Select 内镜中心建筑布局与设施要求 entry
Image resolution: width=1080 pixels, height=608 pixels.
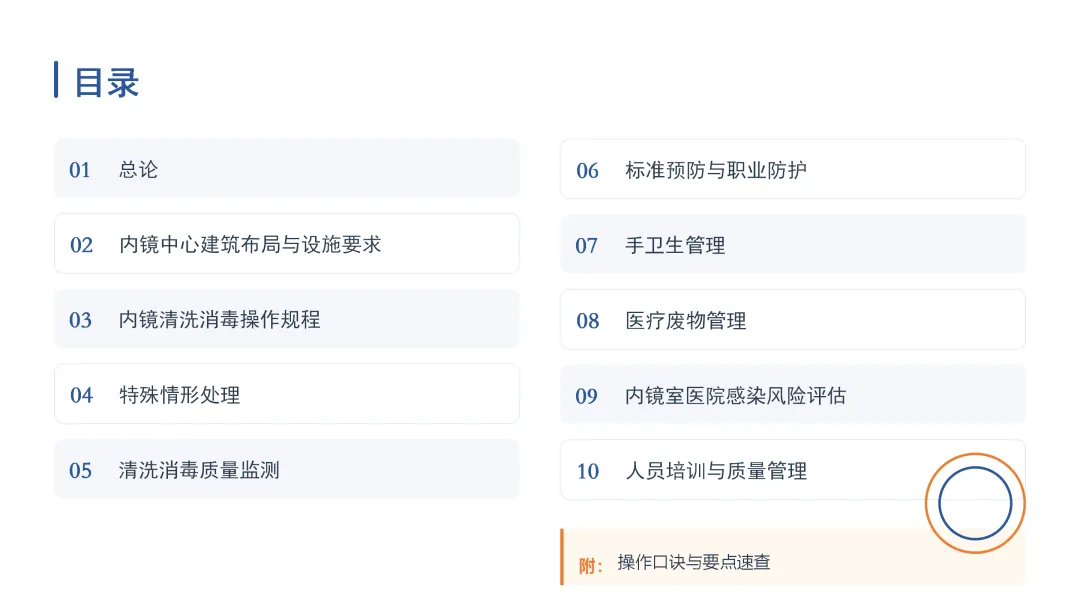[x=287, y=244]
